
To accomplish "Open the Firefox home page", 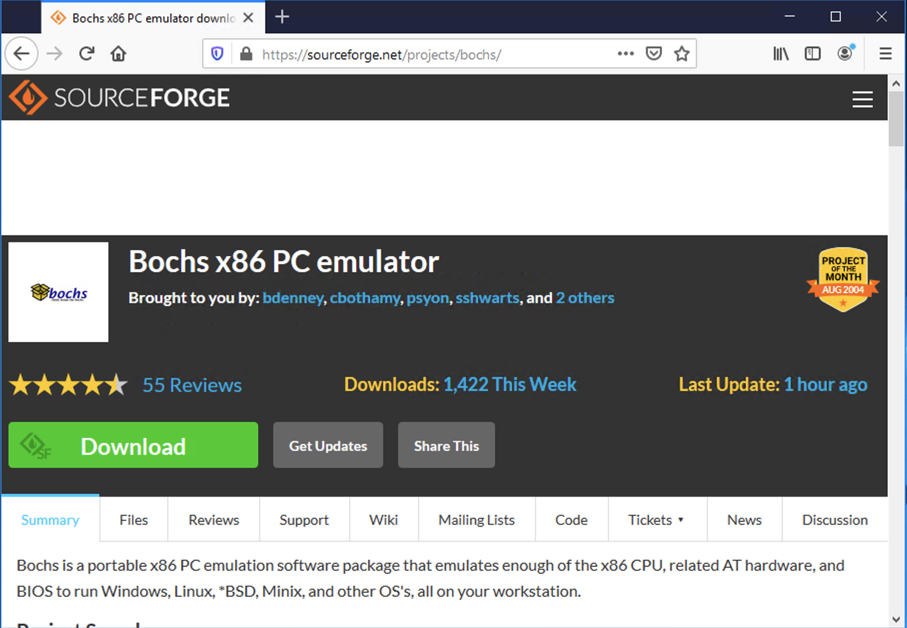I will 119,54.
